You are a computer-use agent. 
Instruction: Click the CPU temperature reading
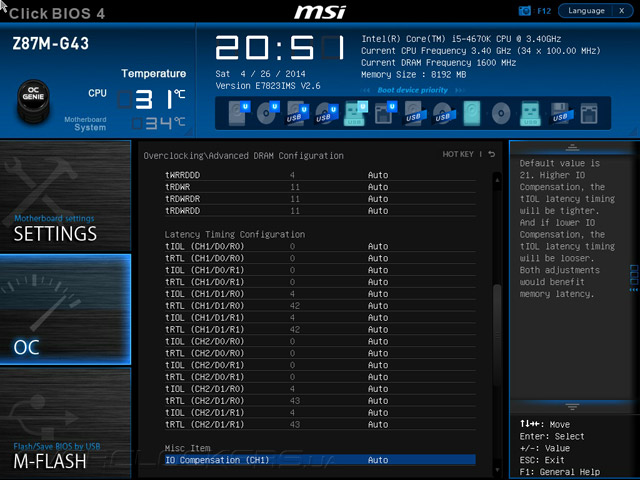(x=151, y=99)
